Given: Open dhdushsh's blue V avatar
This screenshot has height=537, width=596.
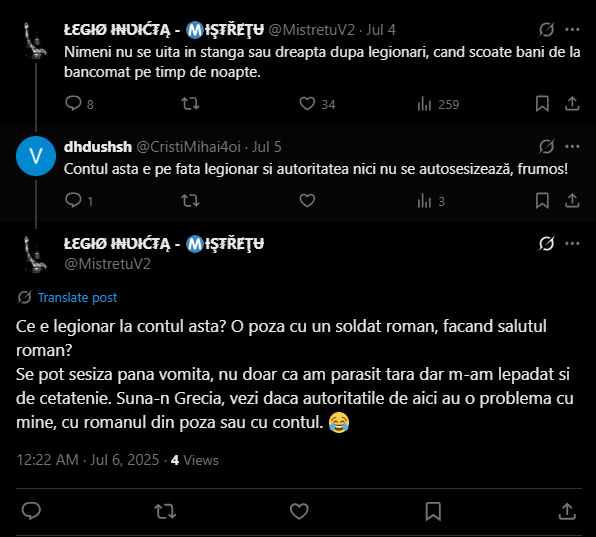Looking at the screenshot, I should [x=36, y=156].
